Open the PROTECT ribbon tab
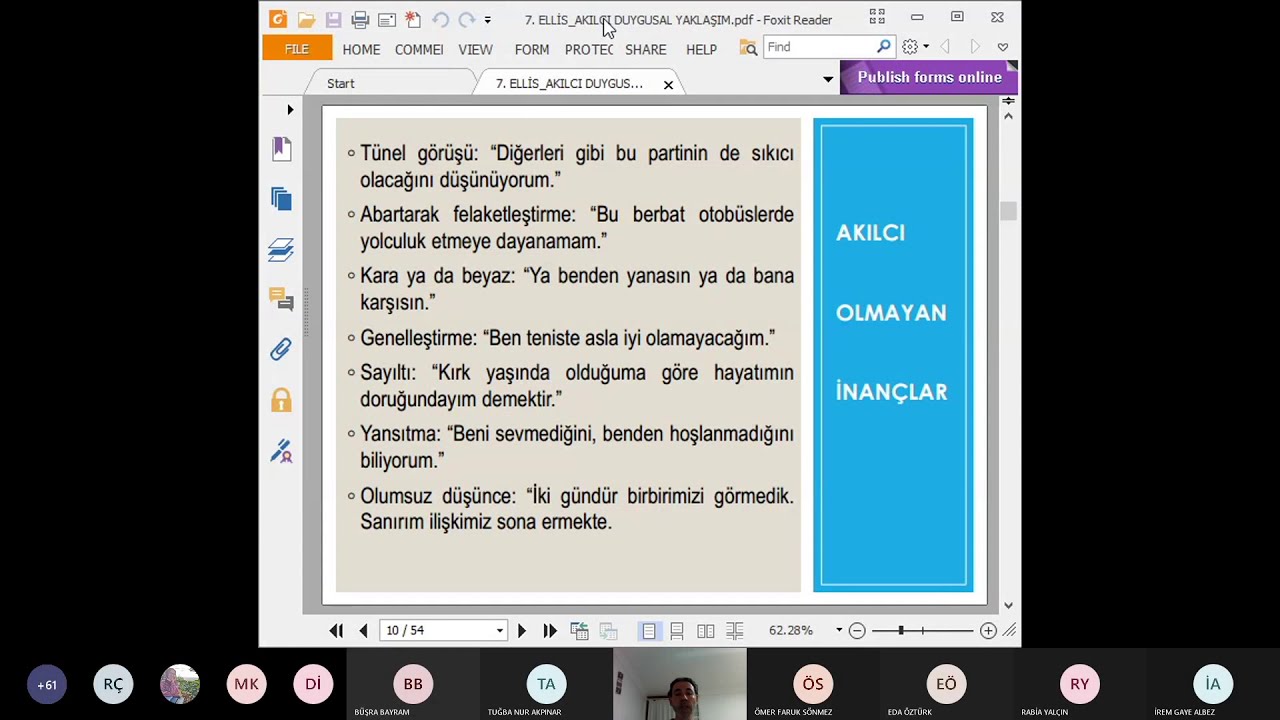 pos(589,49)
